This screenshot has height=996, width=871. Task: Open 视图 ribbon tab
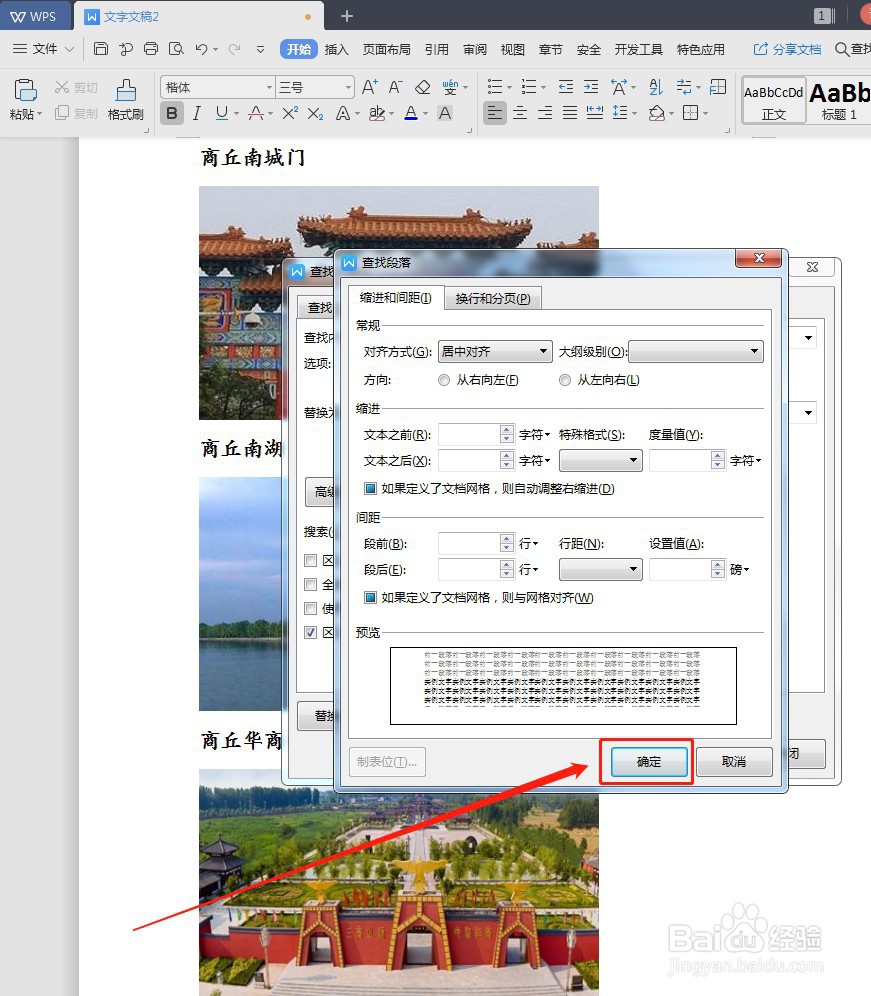(512, 50)
